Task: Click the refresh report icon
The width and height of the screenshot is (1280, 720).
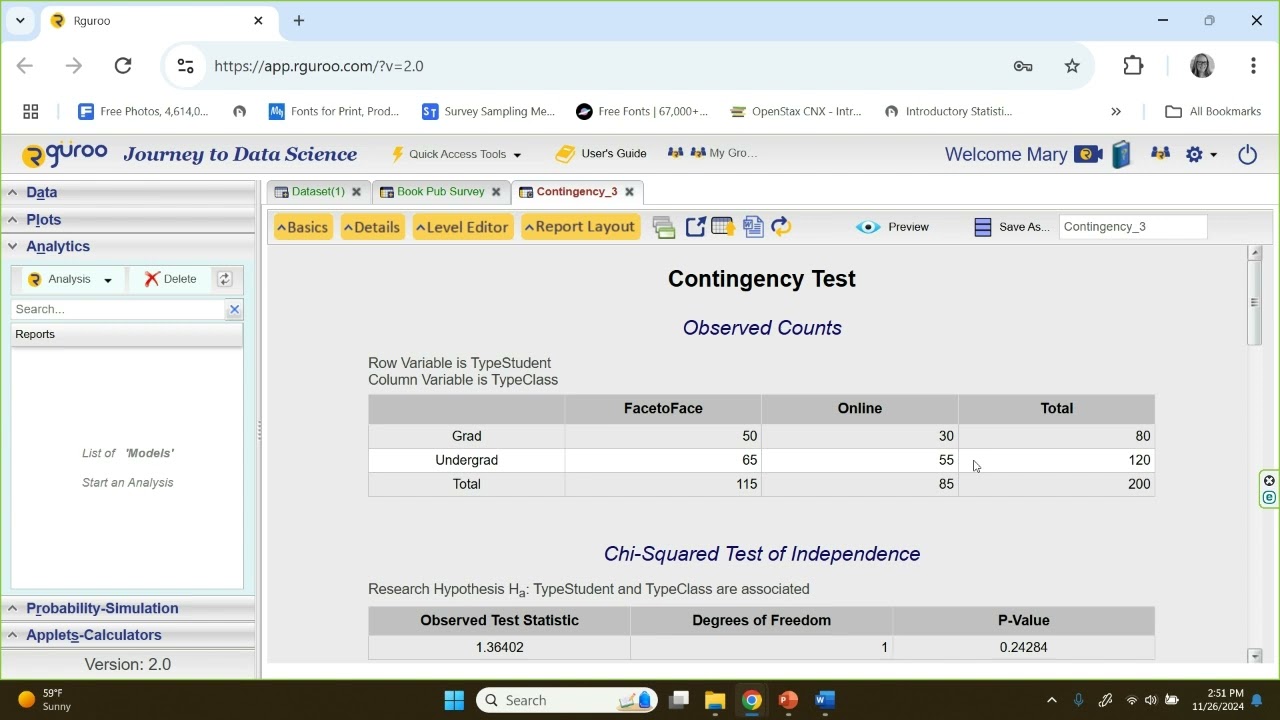Action: [x=781, y=227]
